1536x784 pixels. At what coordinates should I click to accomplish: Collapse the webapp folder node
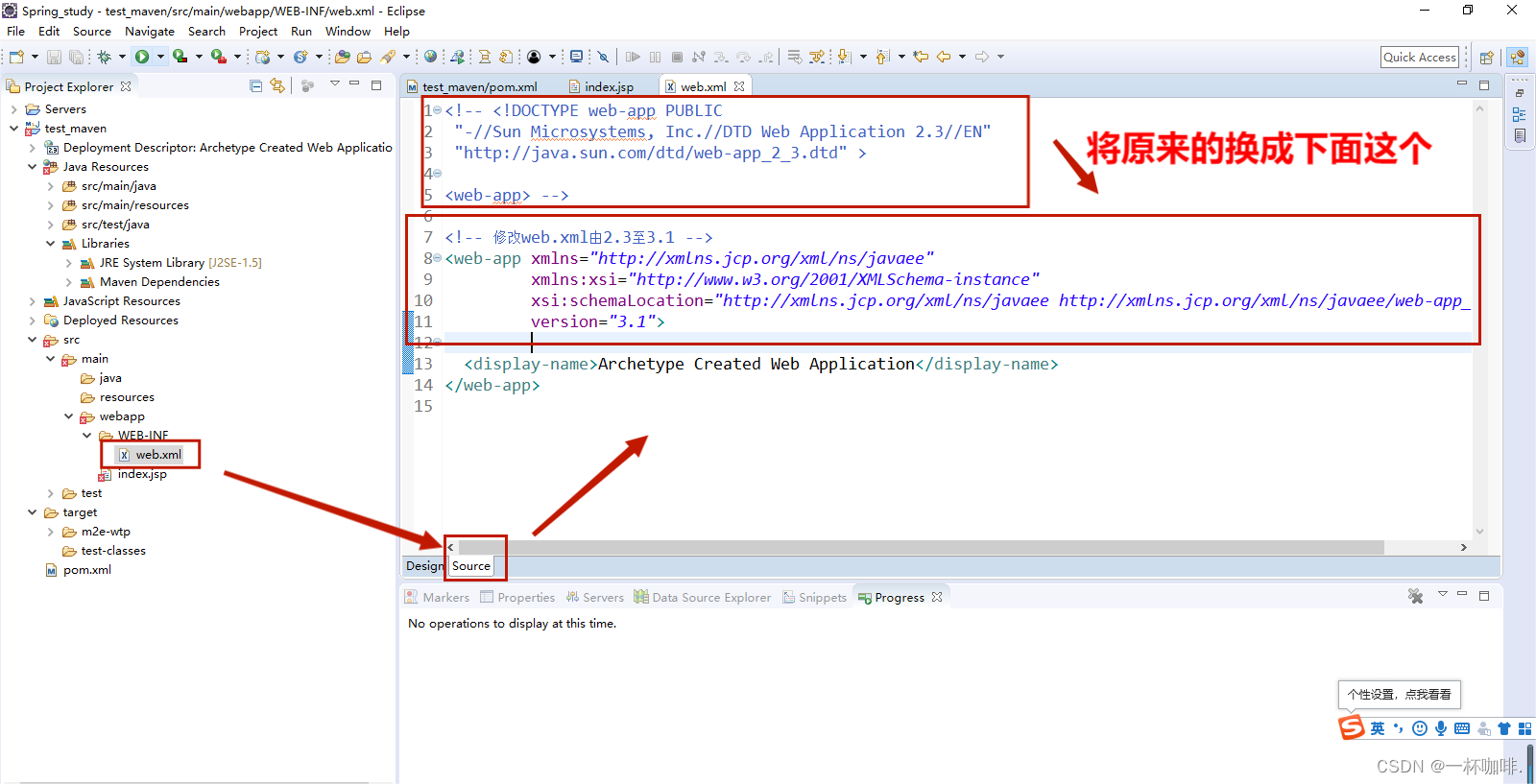click(x=68, y=416)
